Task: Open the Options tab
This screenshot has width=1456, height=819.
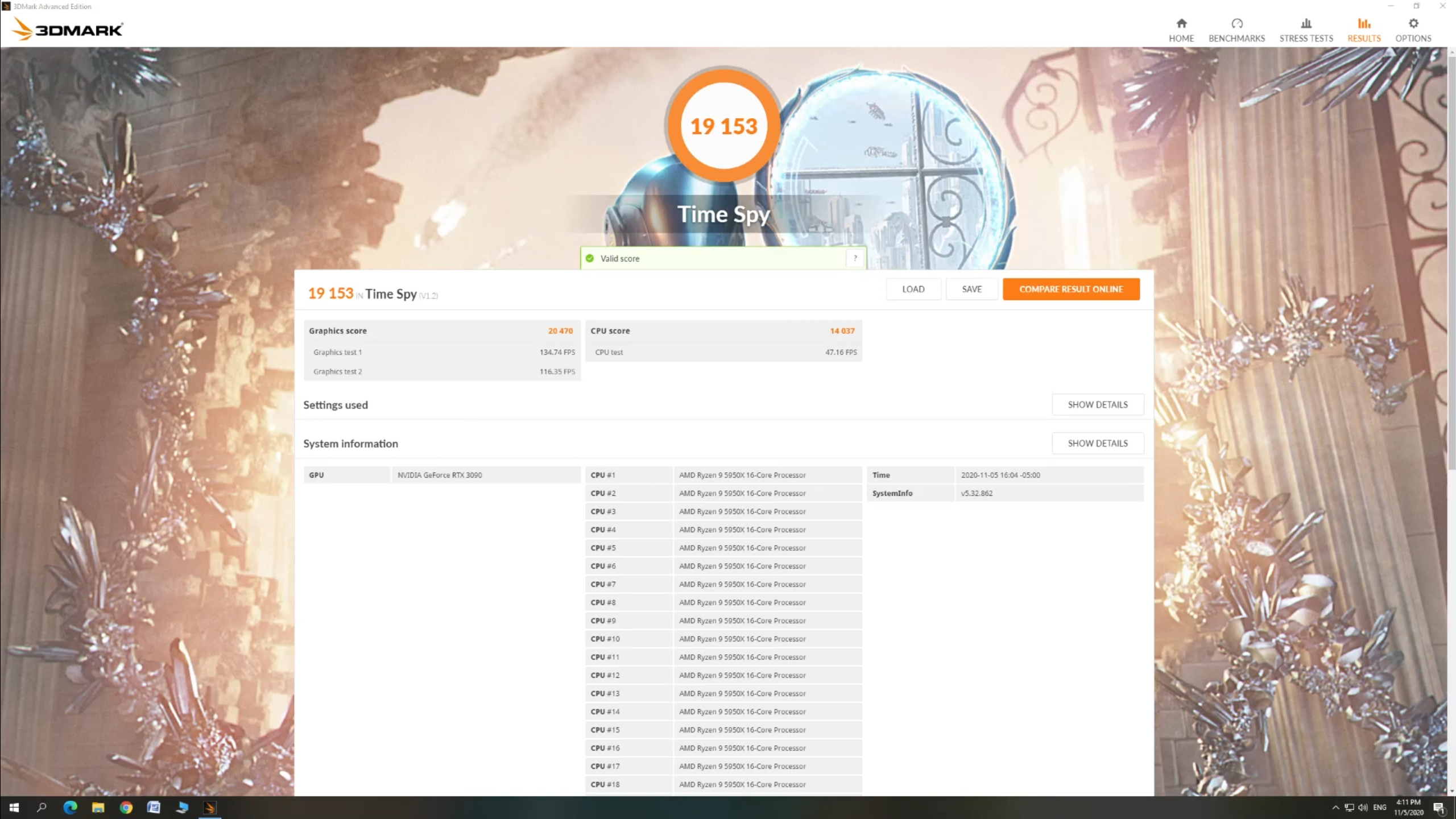Action: click(x=1413, y=30)
